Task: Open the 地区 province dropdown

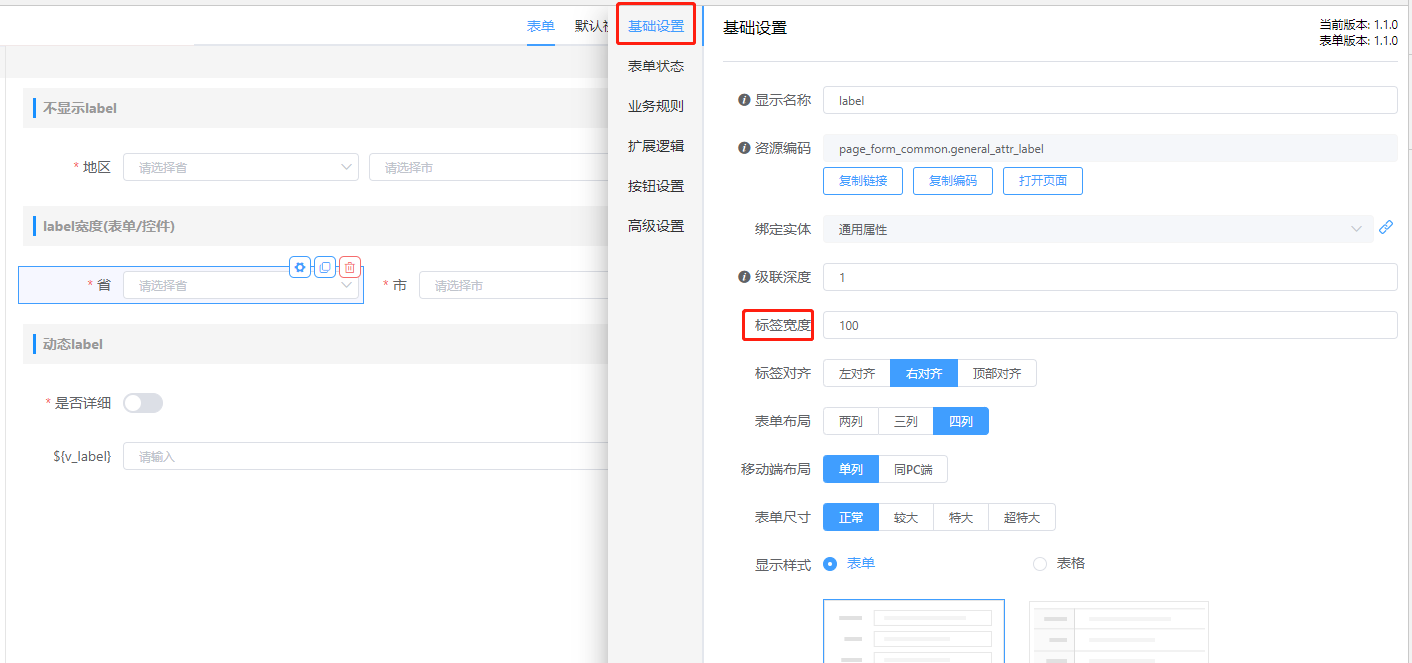Action: point(240,167)
